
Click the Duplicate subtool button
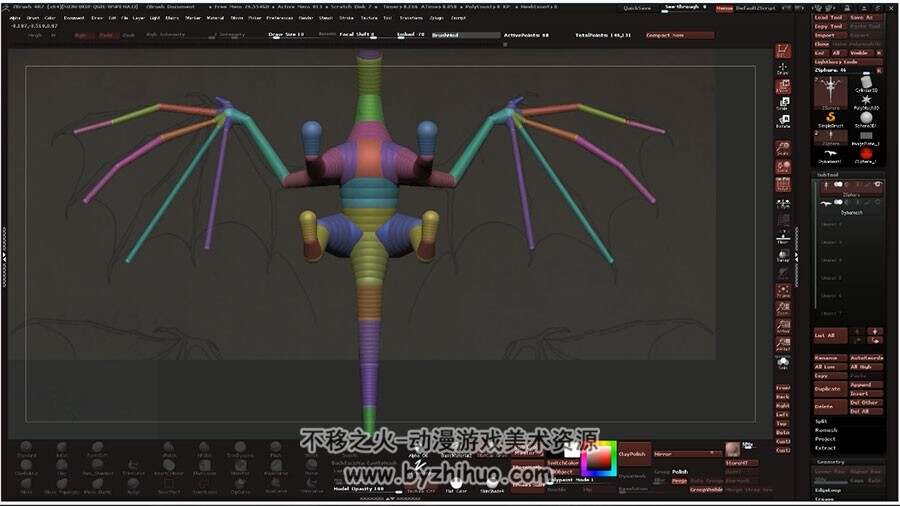point(828,388)
